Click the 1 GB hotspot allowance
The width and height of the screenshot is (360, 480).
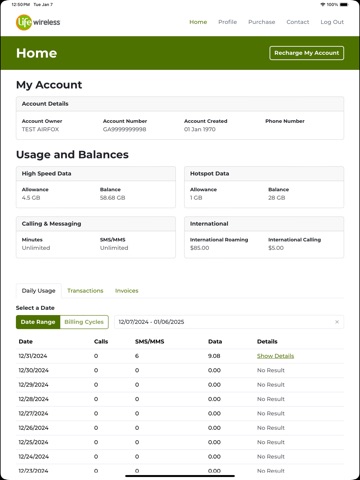[196, 198]
